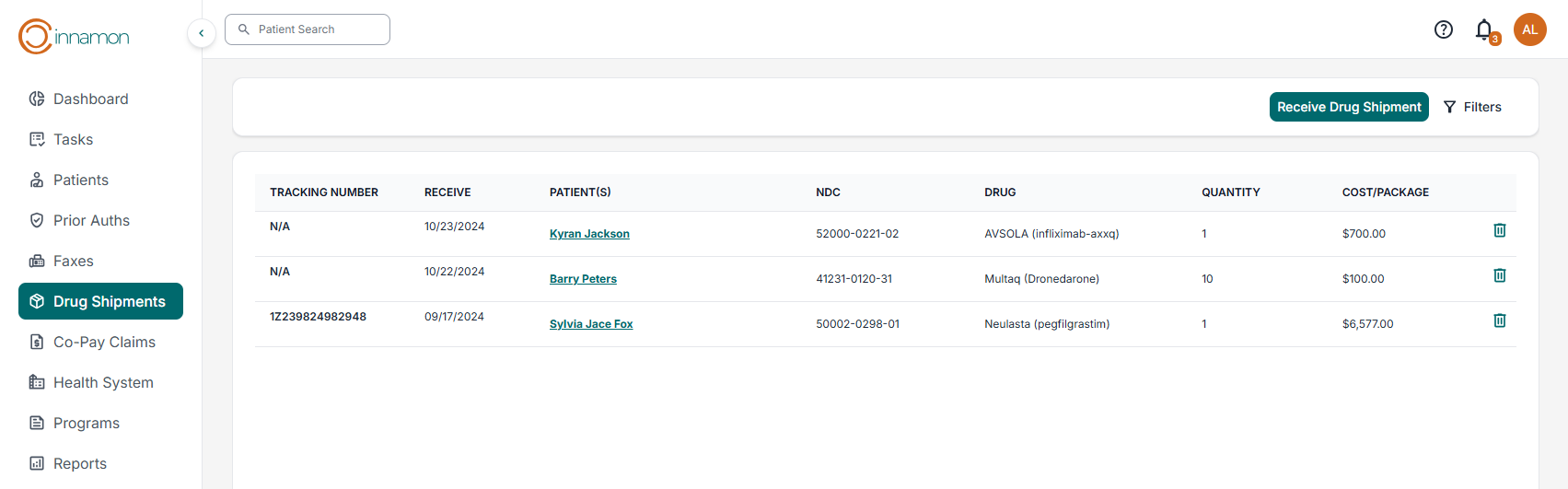This screenshot has height=489, width=1568.
Task: Open Co-Pay Claims page
Action: 104,342
